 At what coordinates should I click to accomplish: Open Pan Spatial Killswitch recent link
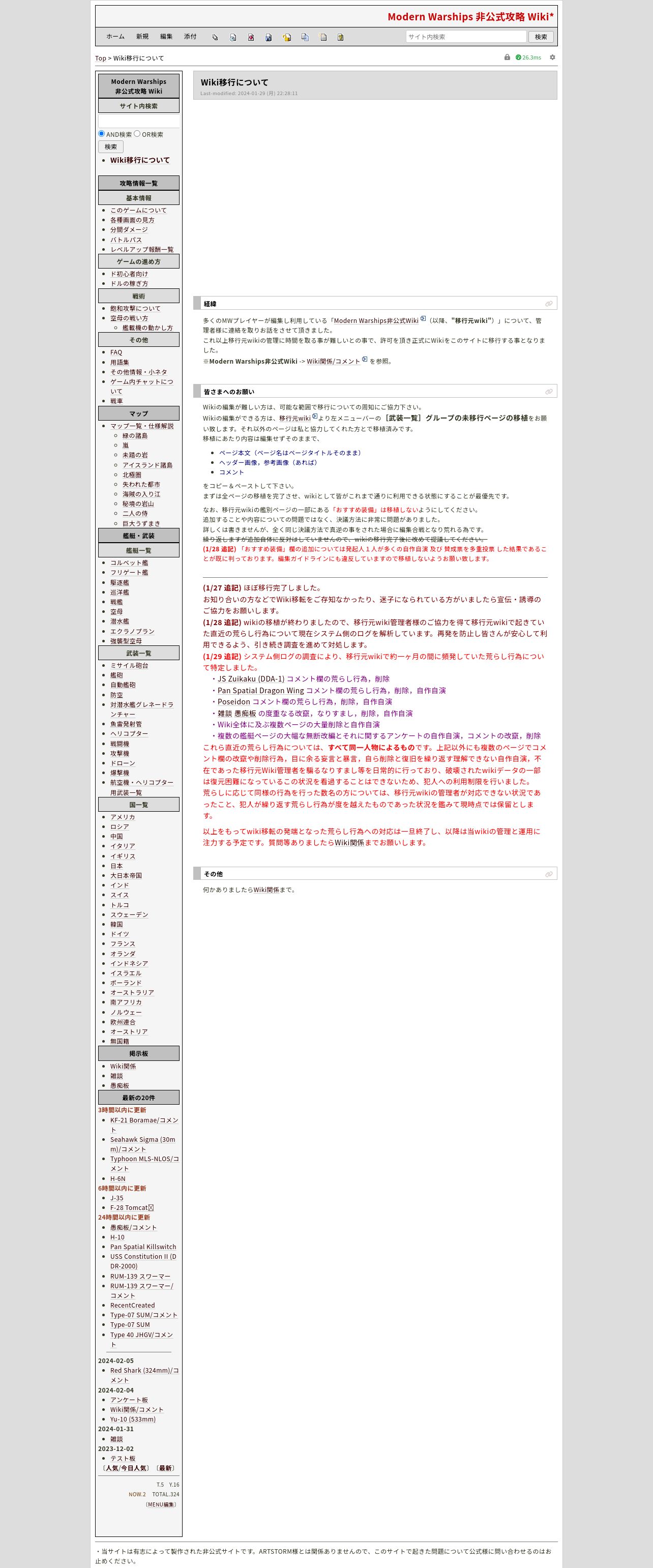tap(143, 1247)
